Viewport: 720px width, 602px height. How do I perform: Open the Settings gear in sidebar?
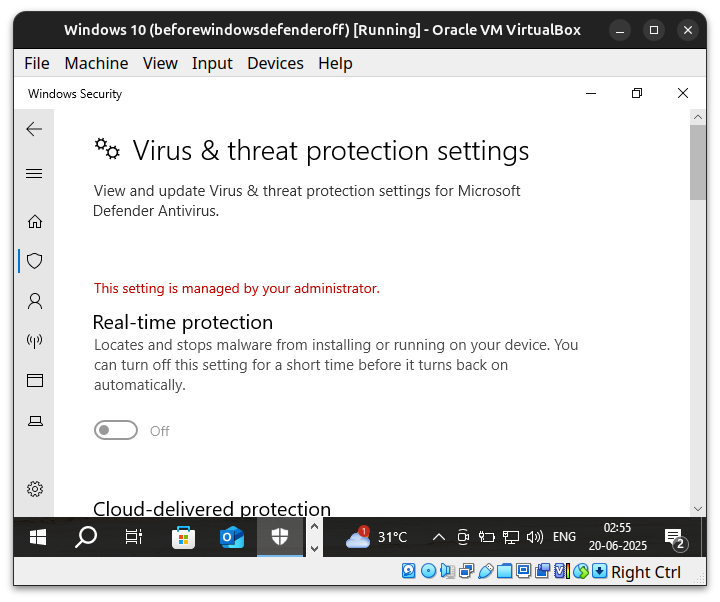click(35, 489)
